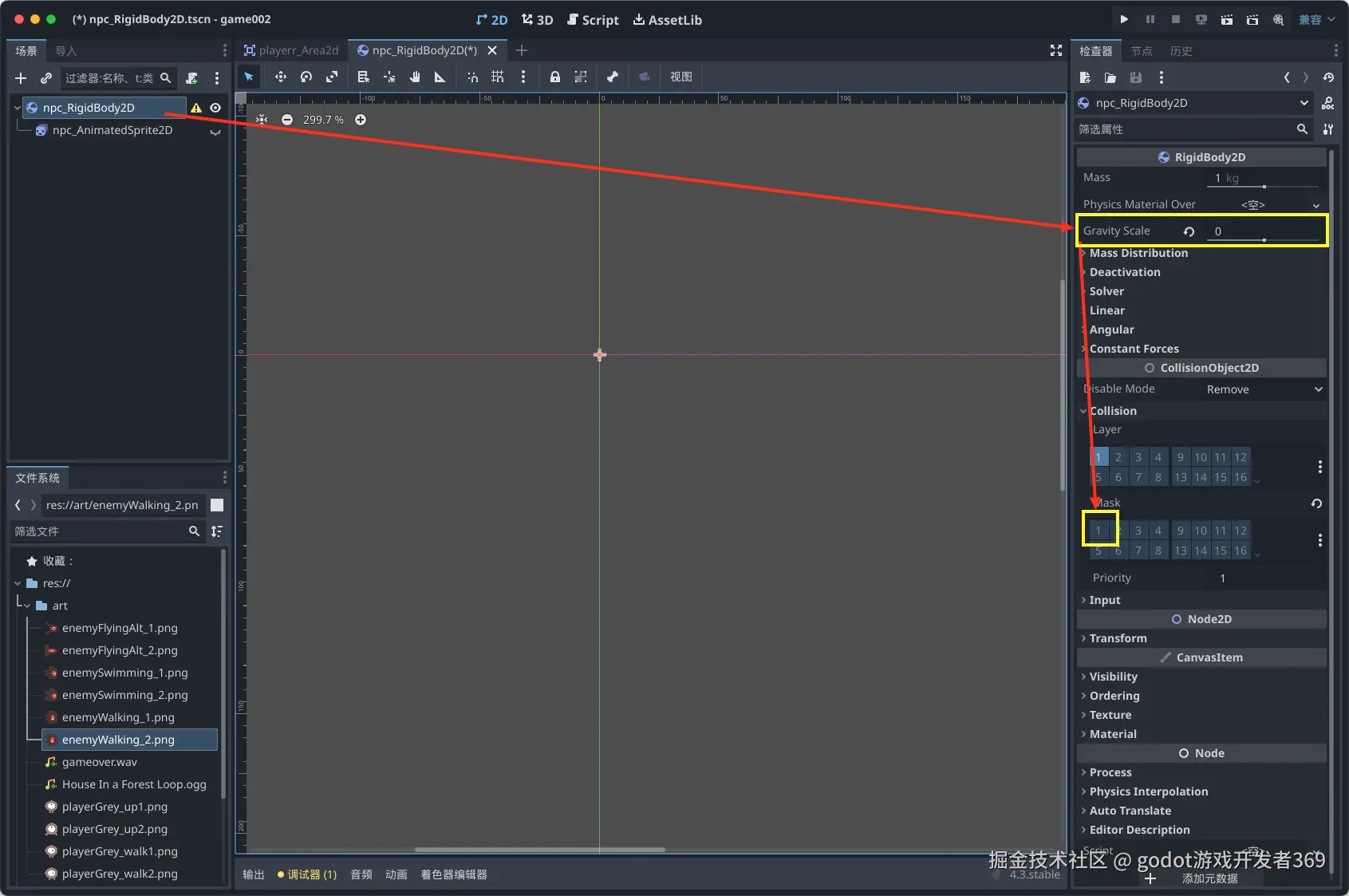The height and width of the screenshot is (896, 1349).
Task: Toggle collision Mask bit 16
Action: click(1241, 551)
